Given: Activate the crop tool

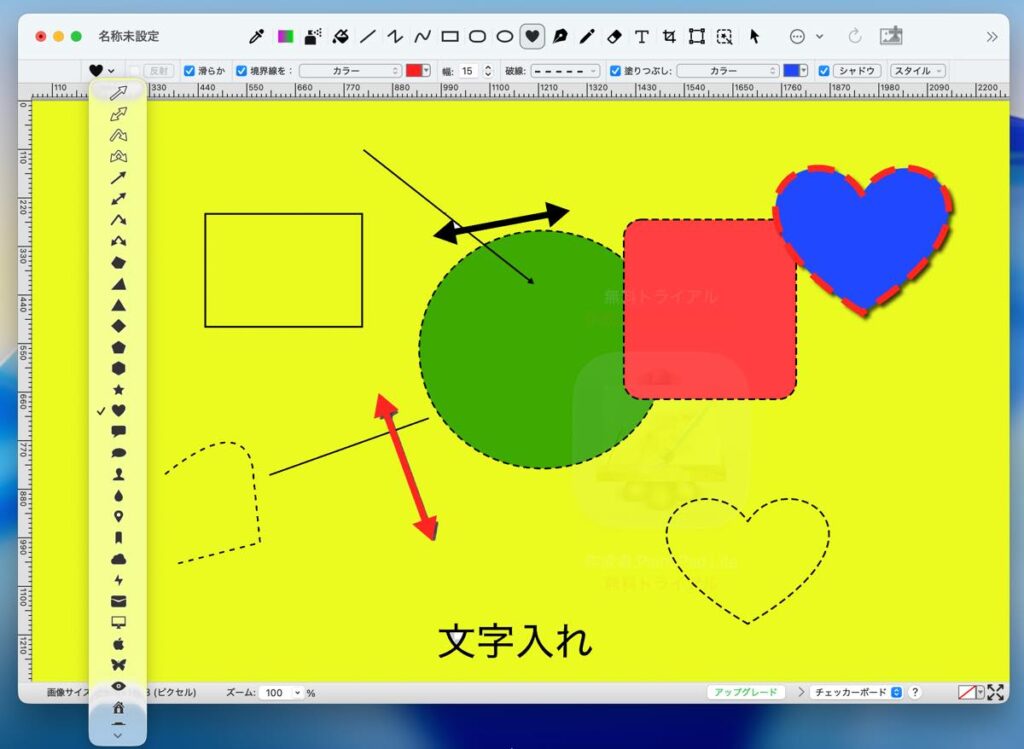Looking at the screenshot, I should click(669, 37).
